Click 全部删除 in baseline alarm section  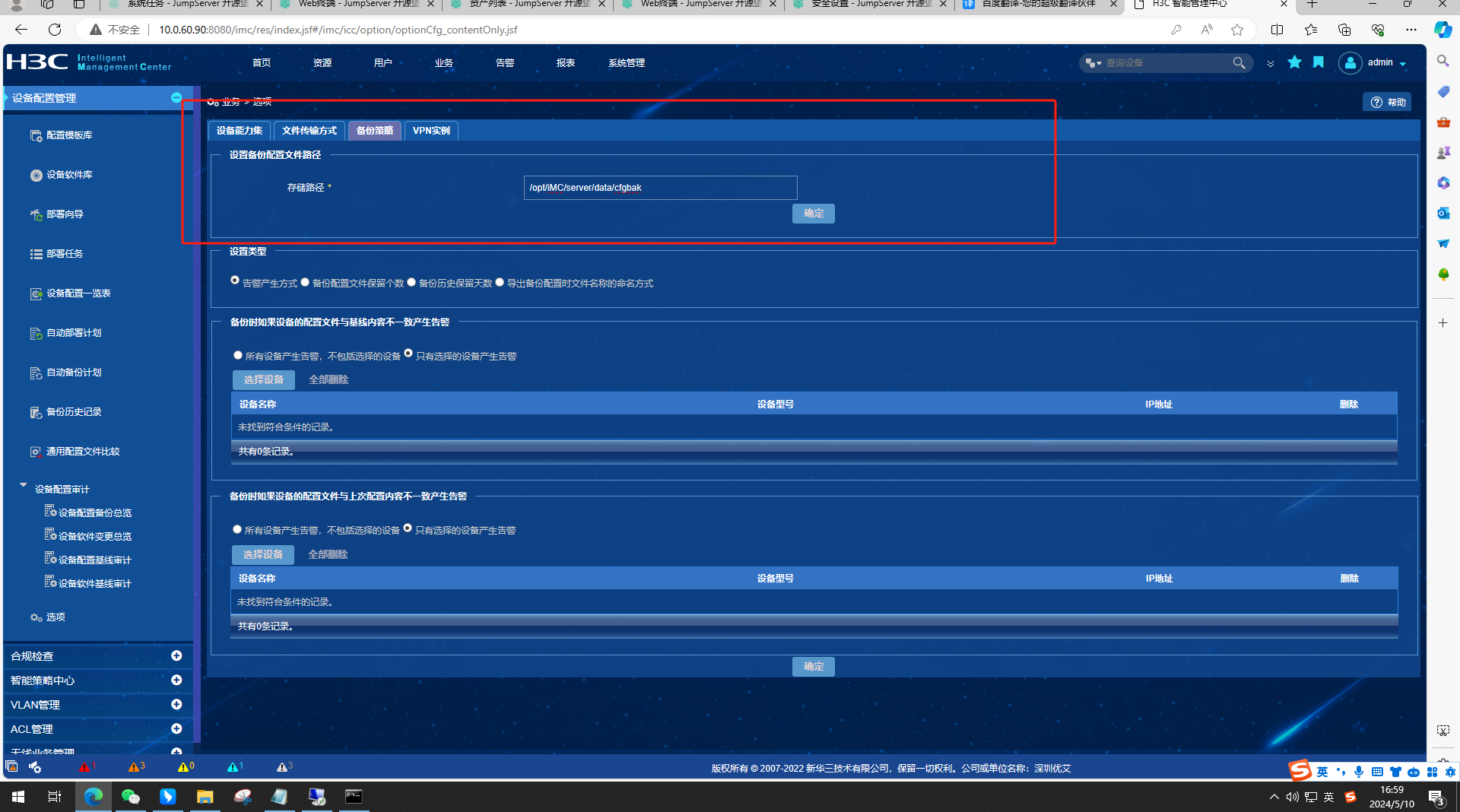coord(328,379)
